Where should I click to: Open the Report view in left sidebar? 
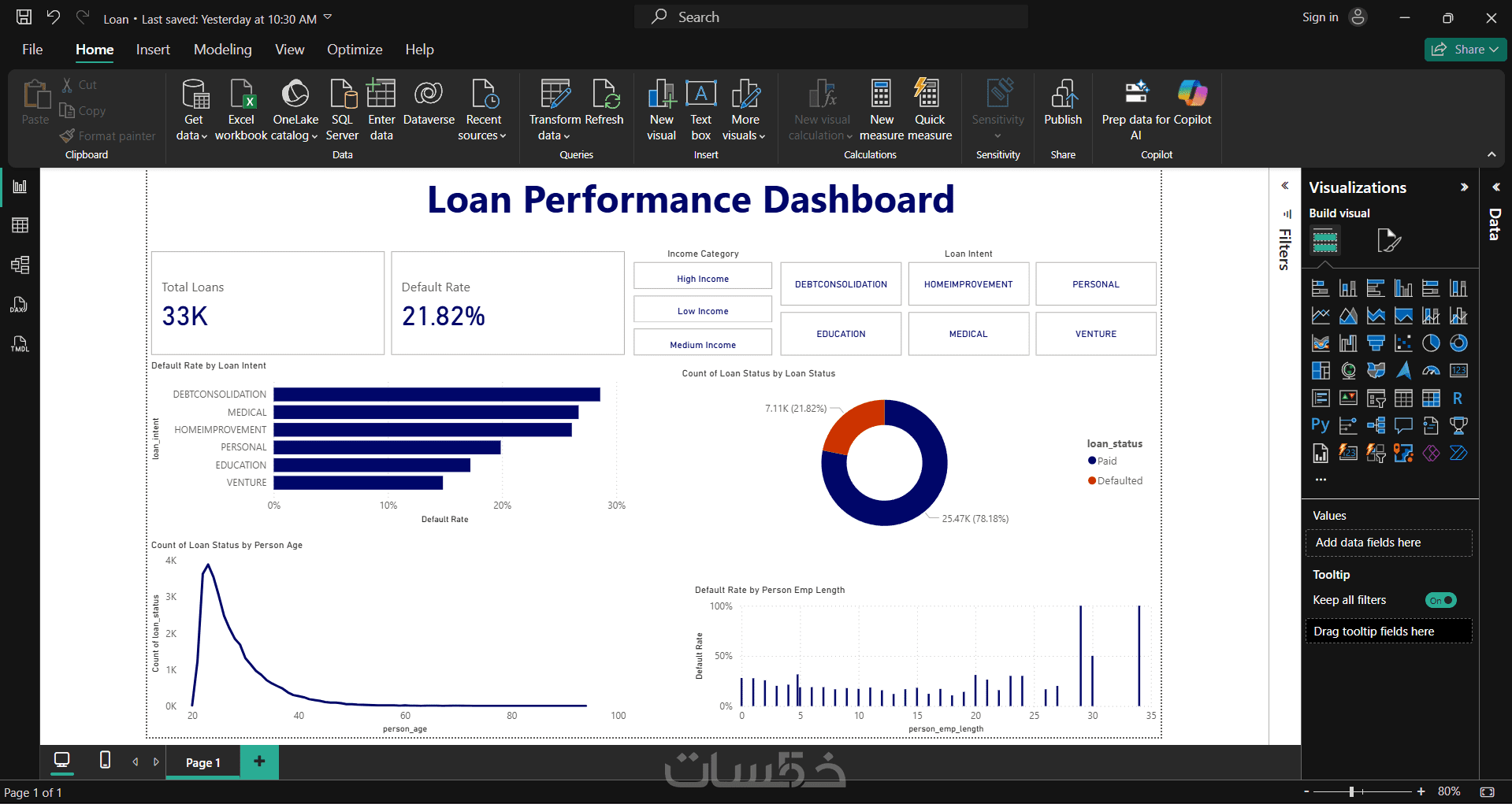tap(20, 187)
